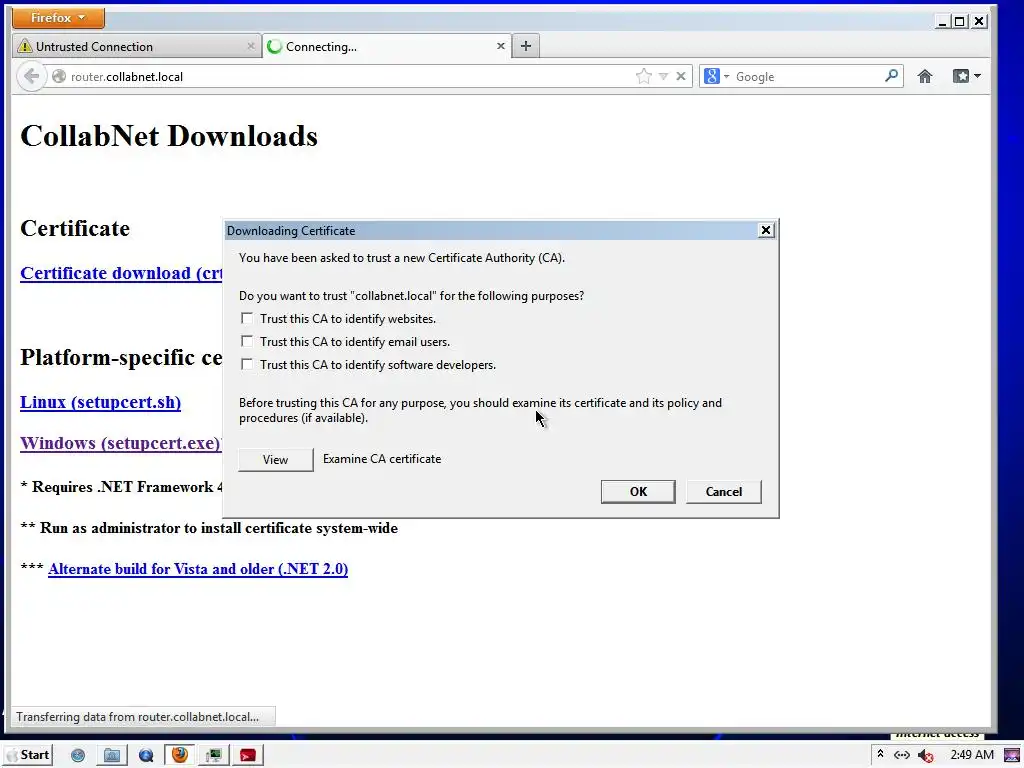Viewport: 1024px width, 768px height.
Task: Stop page loading with X icon
Action: coord(680,76)
